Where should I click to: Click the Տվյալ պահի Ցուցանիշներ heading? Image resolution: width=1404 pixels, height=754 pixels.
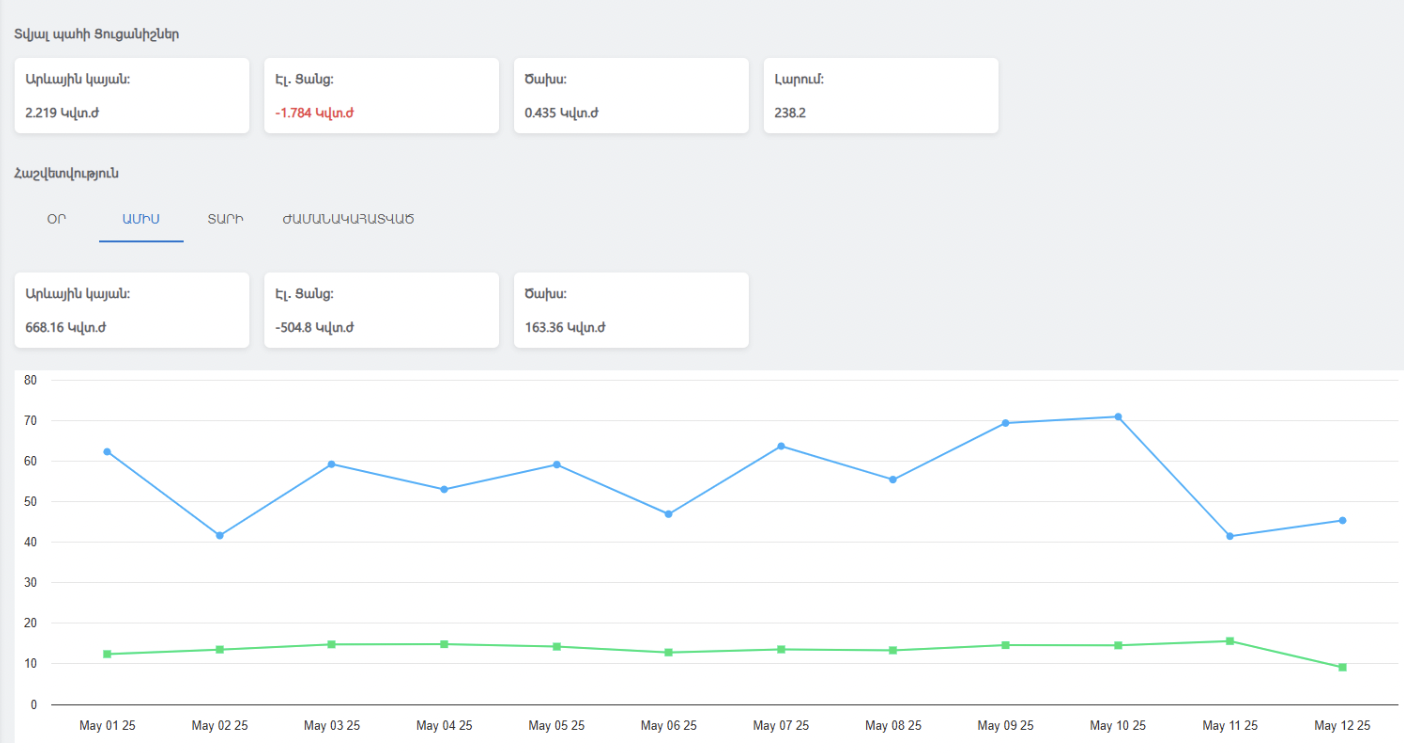[x=96, y=33]
